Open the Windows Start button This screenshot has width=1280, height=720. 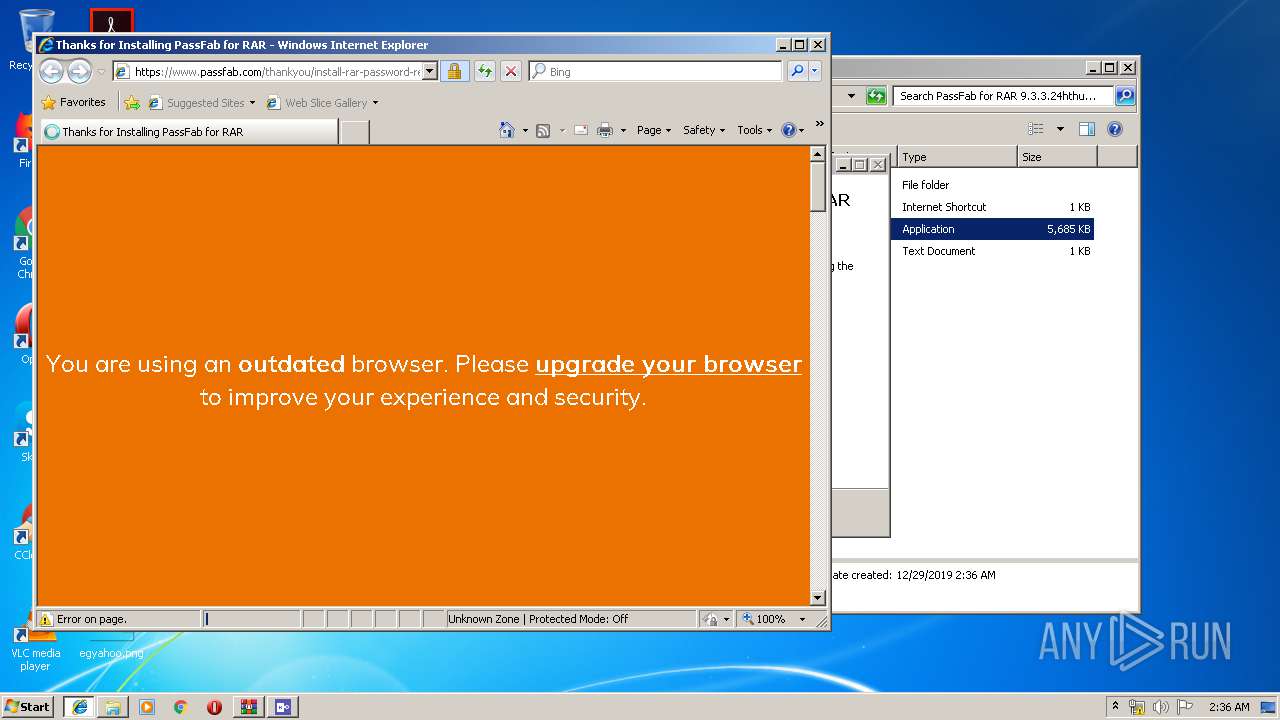[28, 706]
